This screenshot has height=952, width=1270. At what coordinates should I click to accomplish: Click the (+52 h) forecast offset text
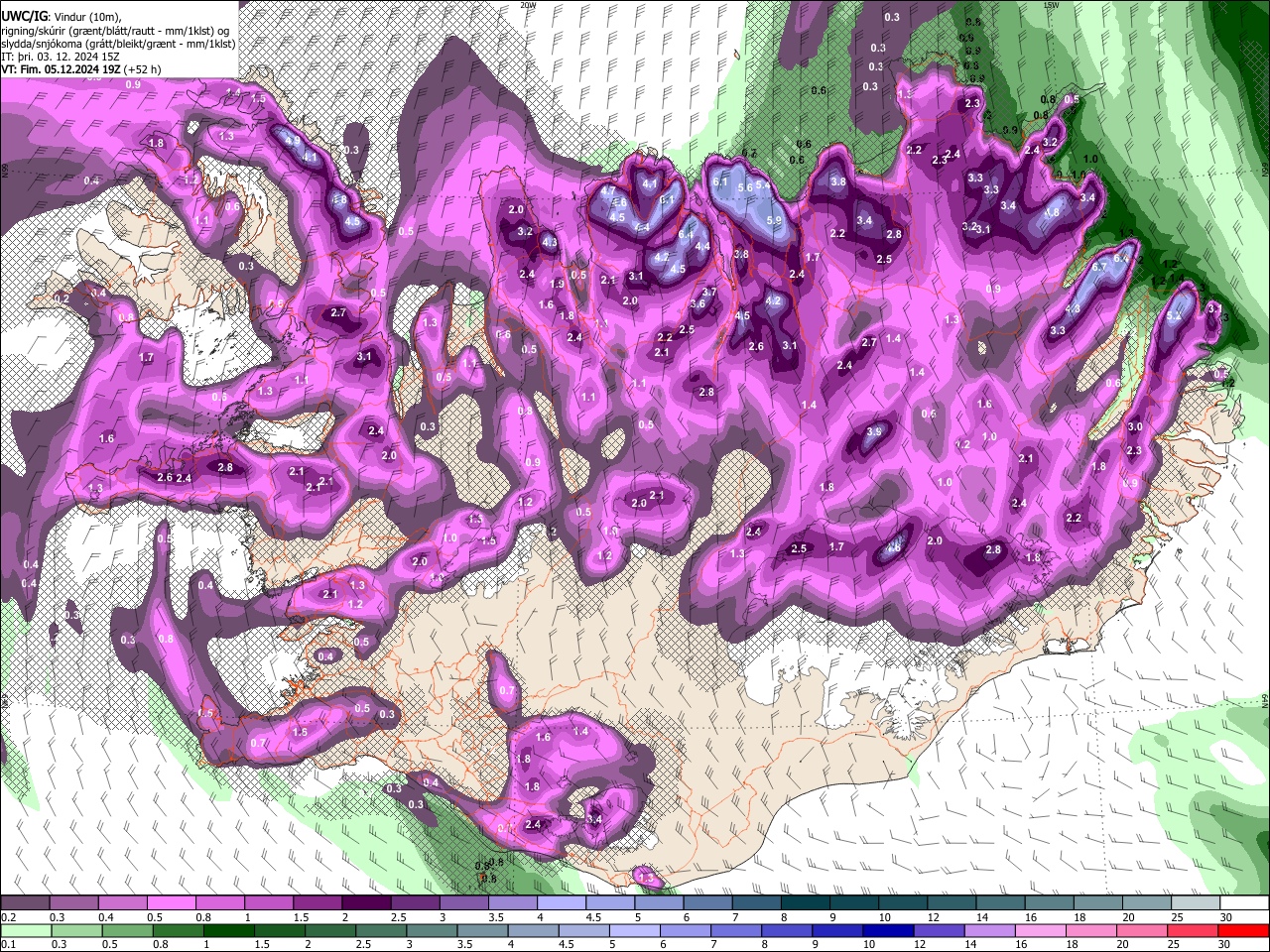click(143, 69)
